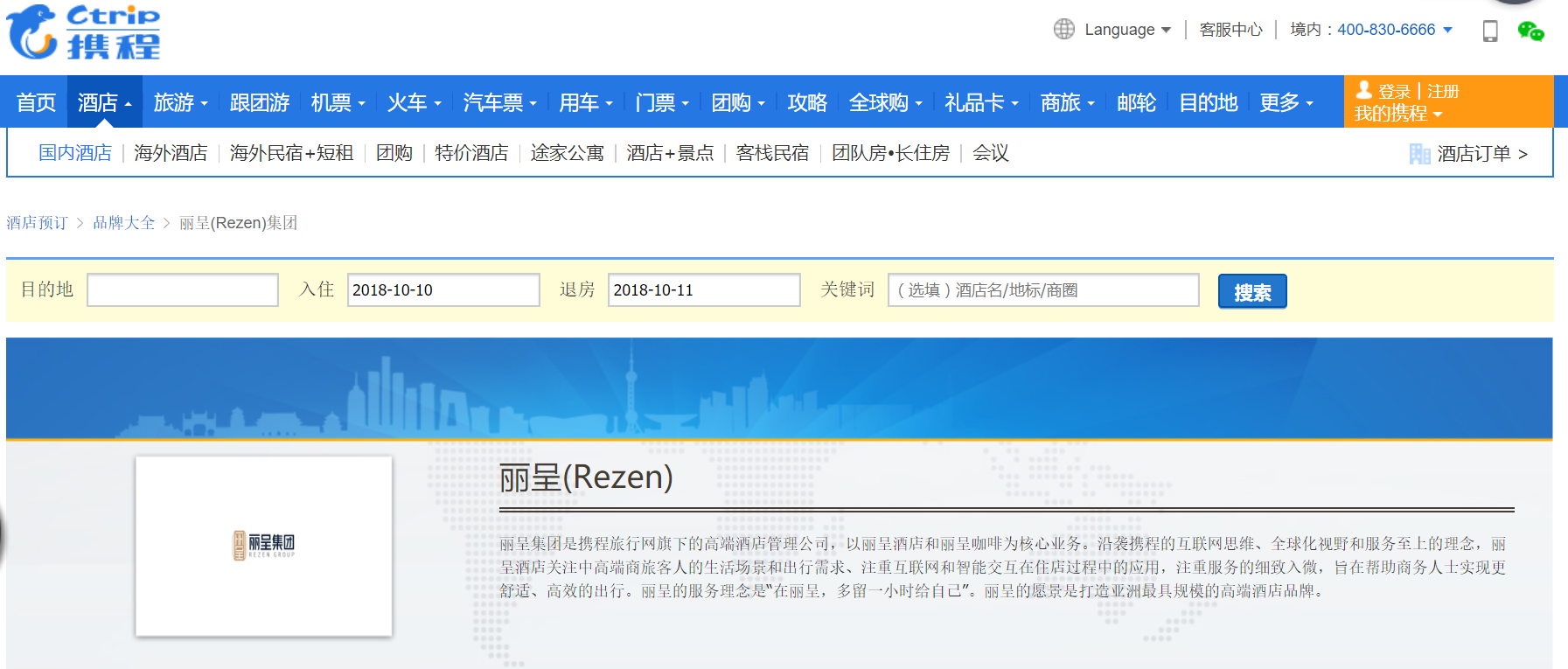Screen dimensions: 1568x669
Task: Click the 登录 login link
Action: (x=1394, y=91)
